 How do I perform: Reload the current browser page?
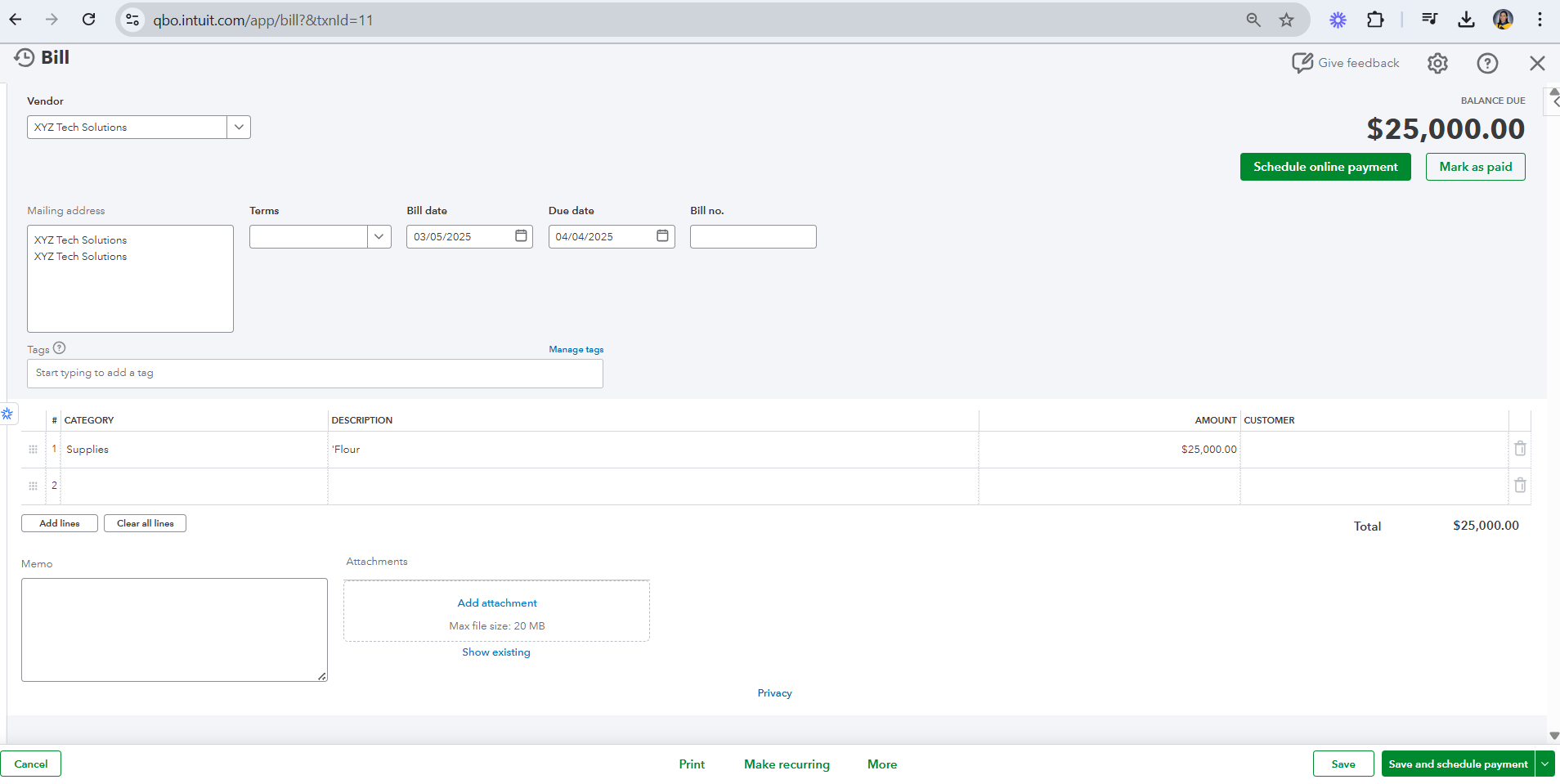[x=89, y=20]
